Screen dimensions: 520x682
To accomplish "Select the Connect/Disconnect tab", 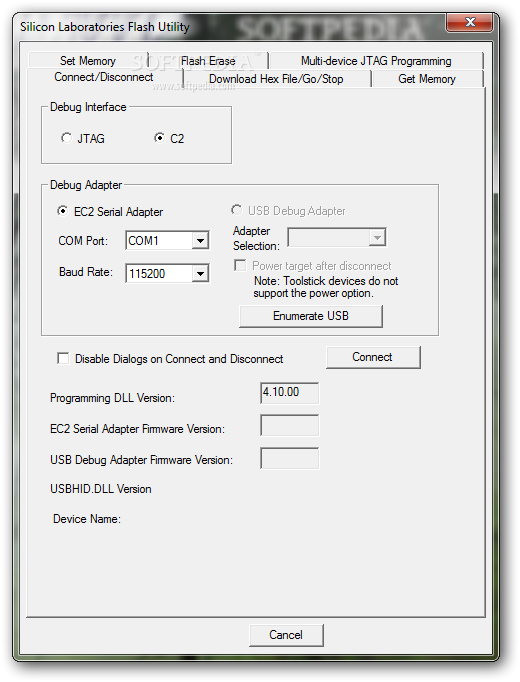I will pyautogui.click(x=104, y=77).
